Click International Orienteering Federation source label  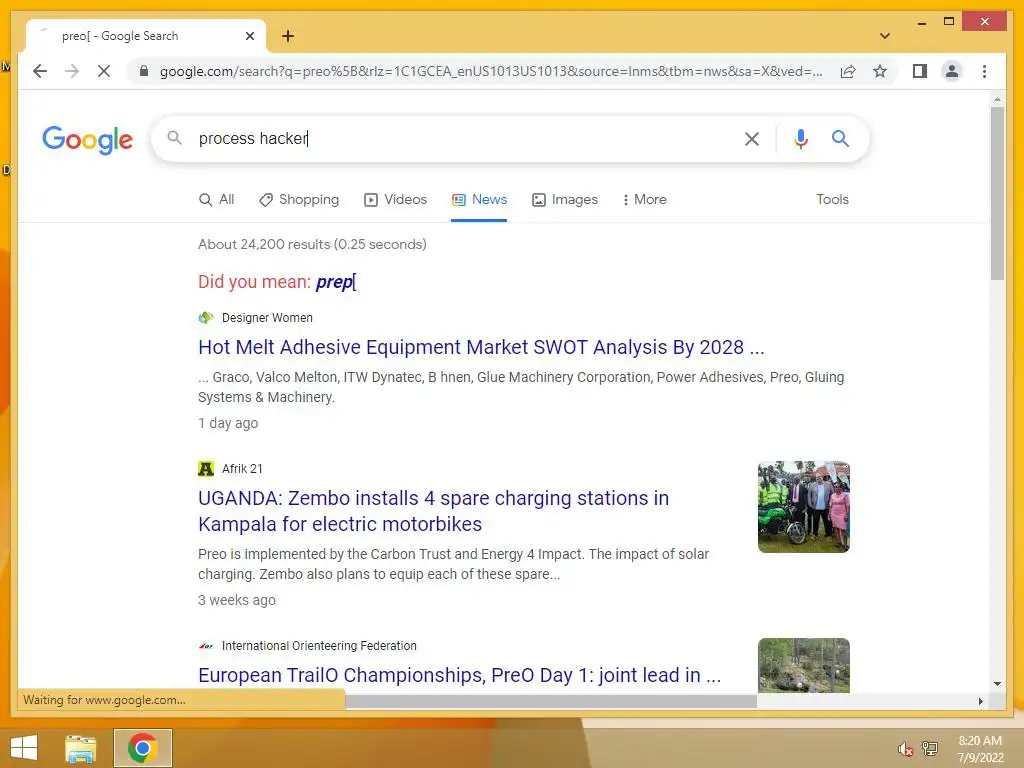[x=319, y=646]
